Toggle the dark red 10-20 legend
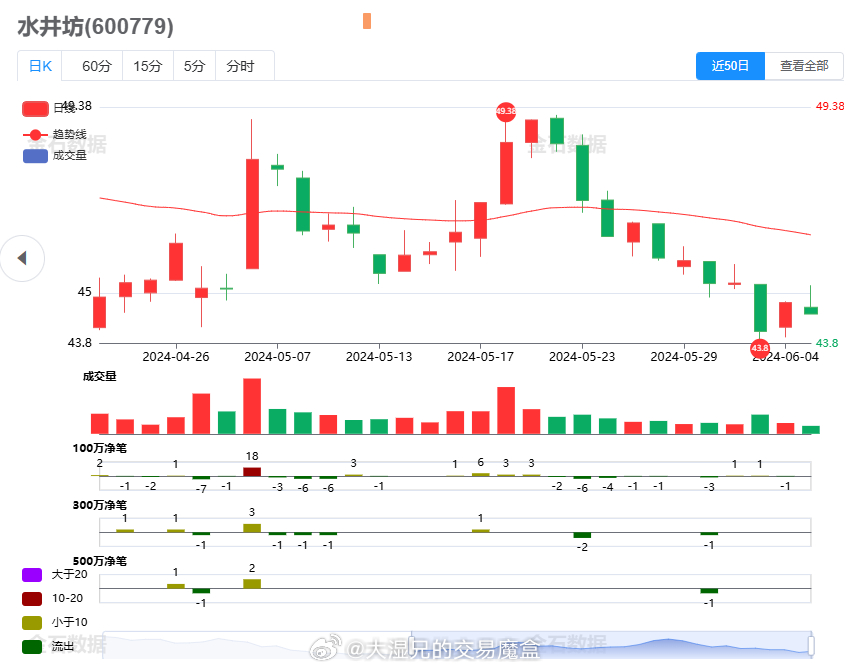 32,598
